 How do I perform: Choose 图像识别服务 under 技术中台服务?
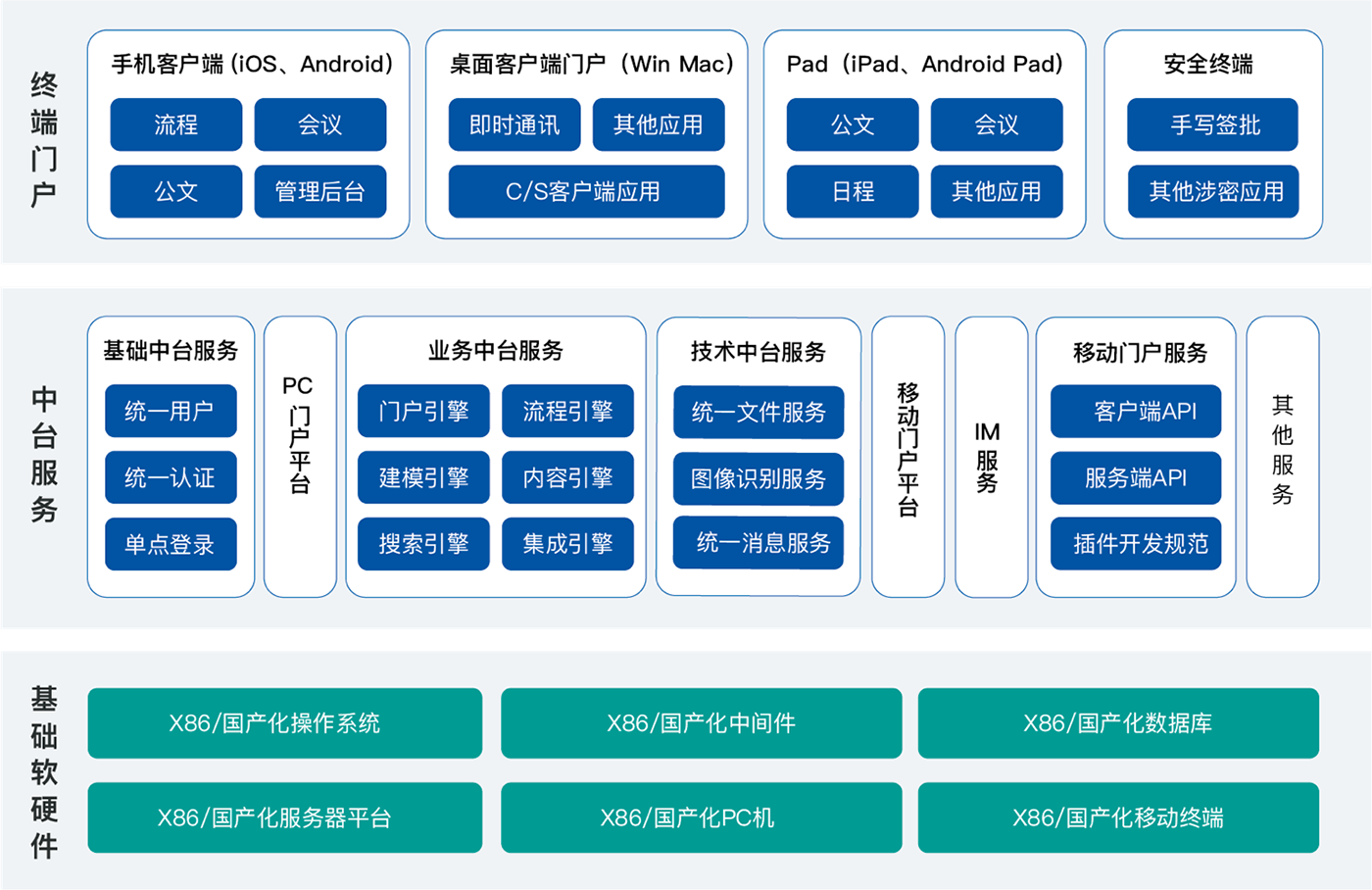[x=758, y=478]
